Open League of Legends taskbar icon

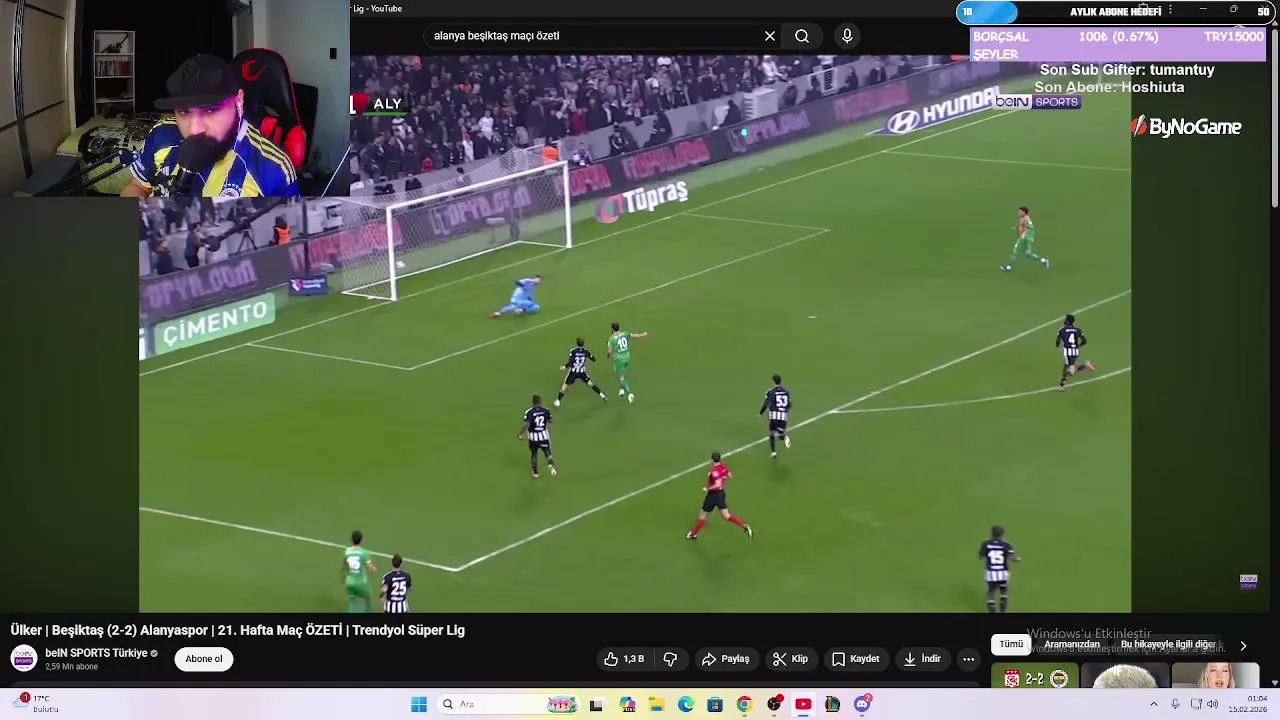click(832, 705)
